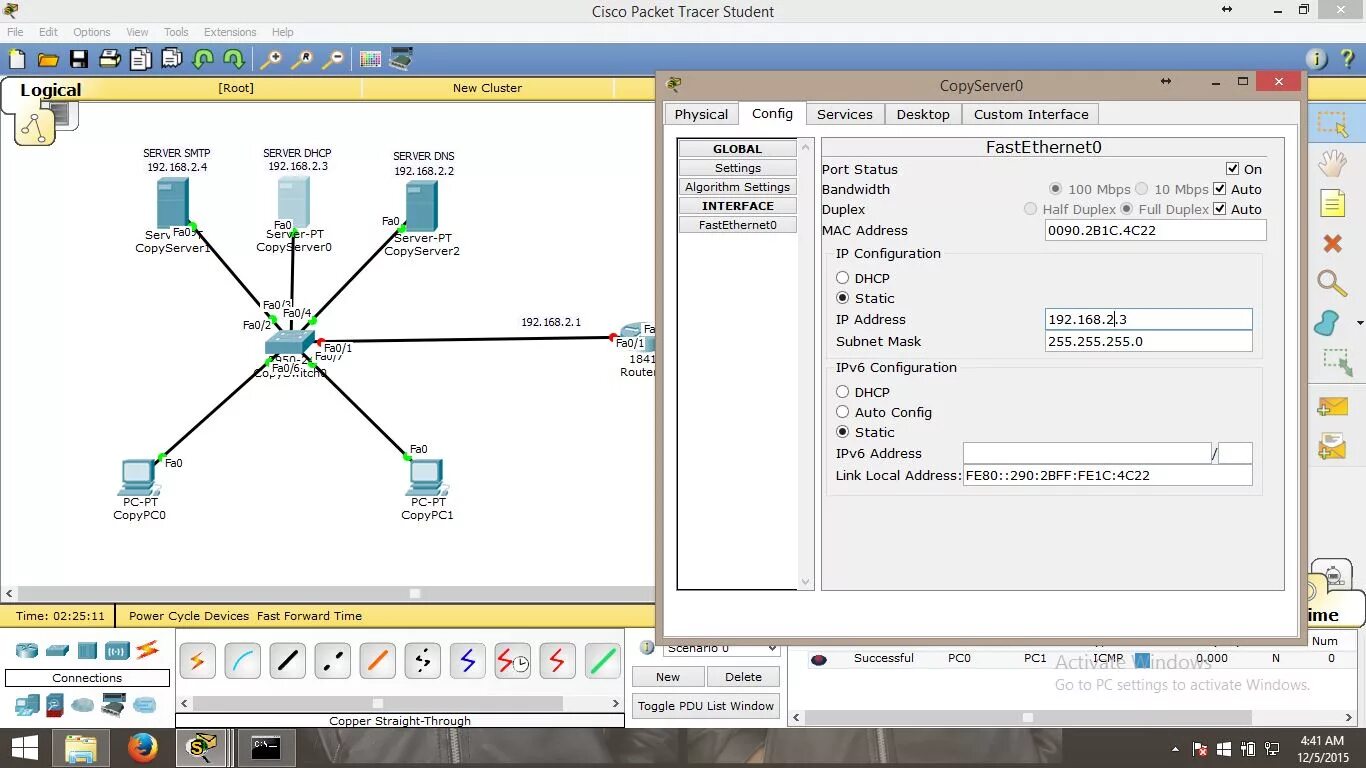This screenshot has width=1366, height=768.
Task: Select the Wireless Devices category
Action: [x=117, y=650]
